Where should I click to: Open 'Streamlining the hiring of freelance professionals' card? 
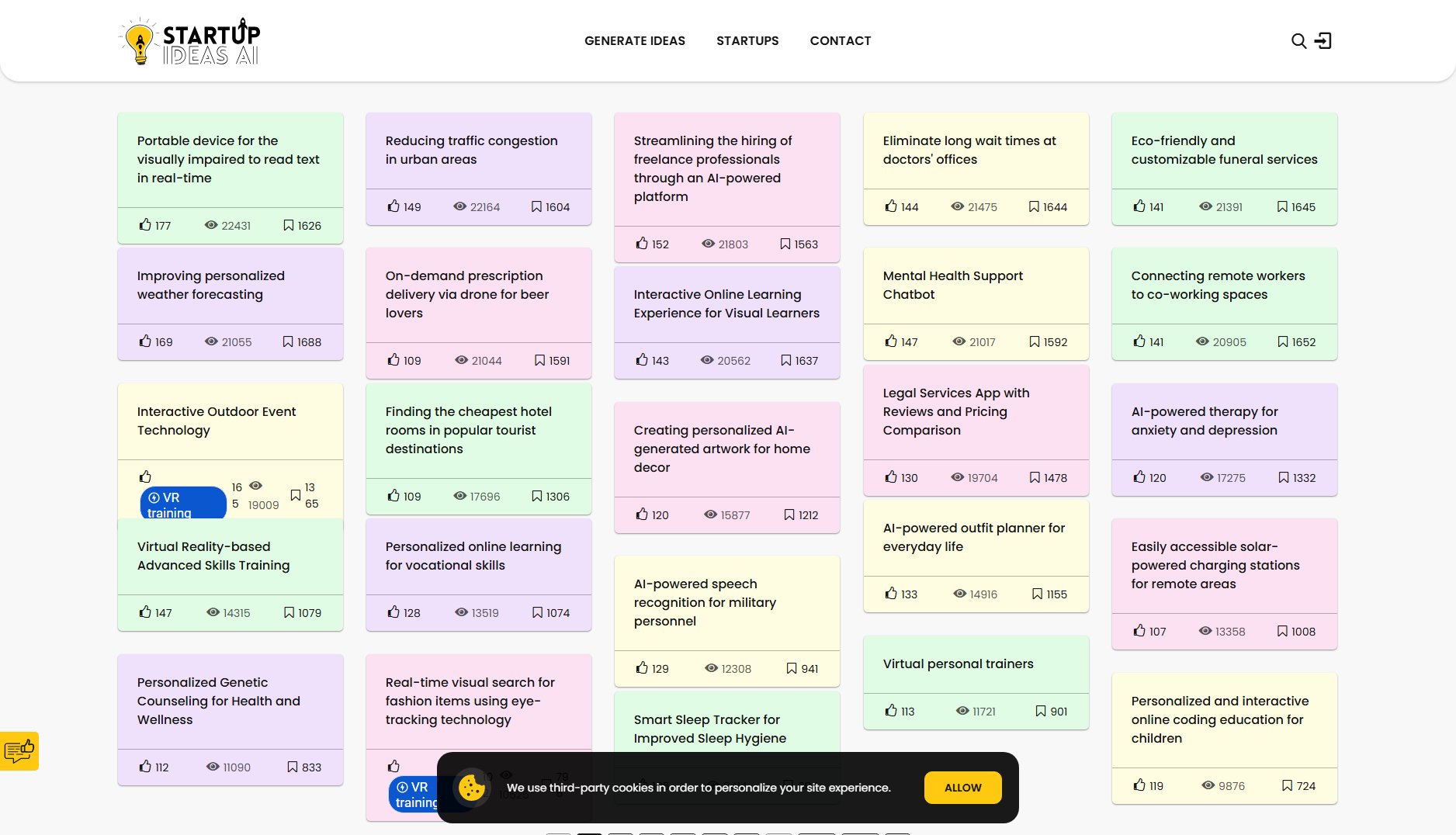(712, 168)
